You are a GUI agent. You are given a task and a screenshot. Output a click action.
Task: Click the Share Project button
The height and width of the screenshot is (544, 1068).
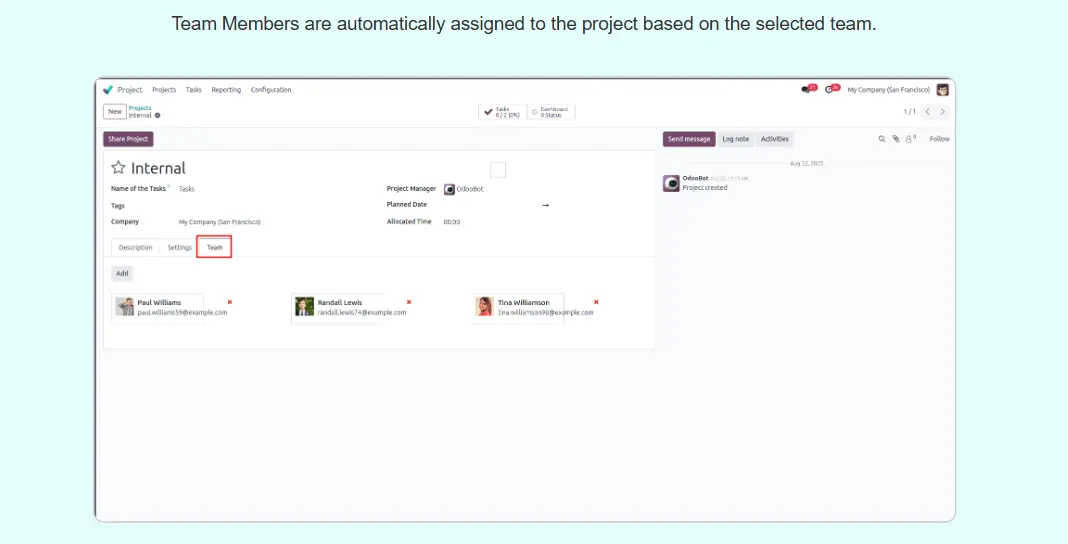[x=128, y=139]
